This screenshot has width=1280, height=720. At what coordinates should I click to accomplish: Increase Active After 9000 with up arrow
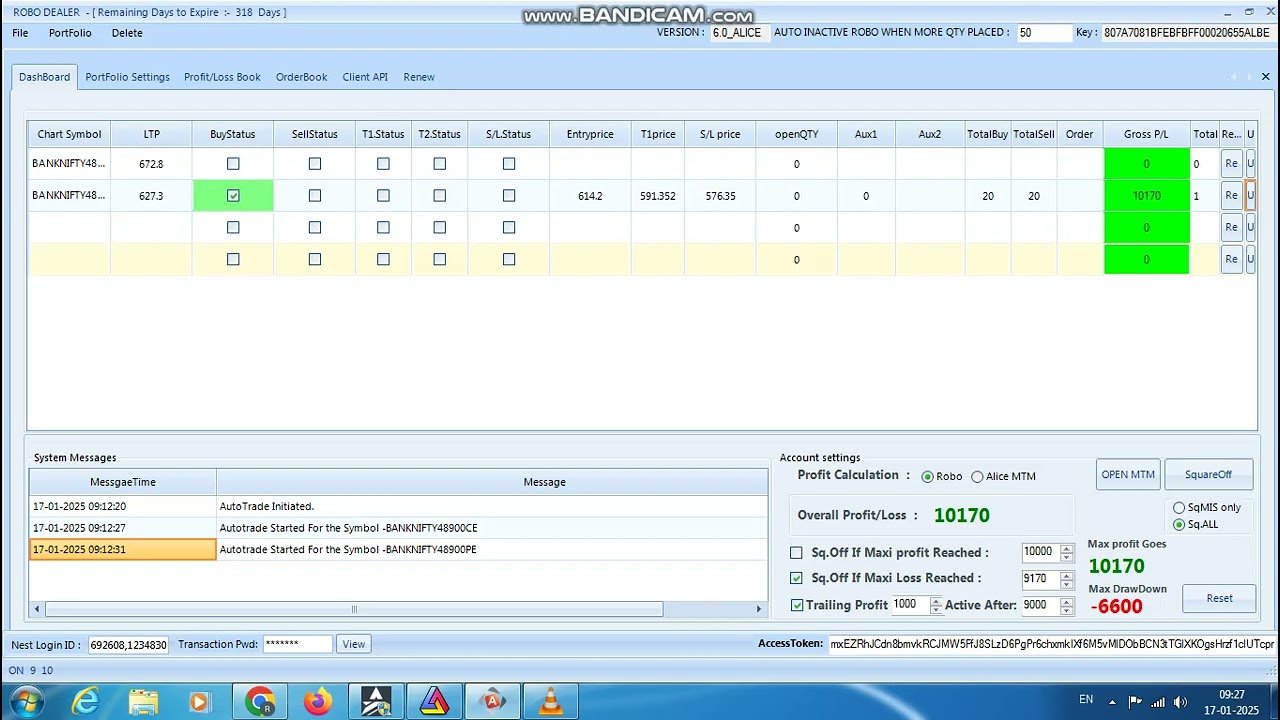tap(1067, 600)
